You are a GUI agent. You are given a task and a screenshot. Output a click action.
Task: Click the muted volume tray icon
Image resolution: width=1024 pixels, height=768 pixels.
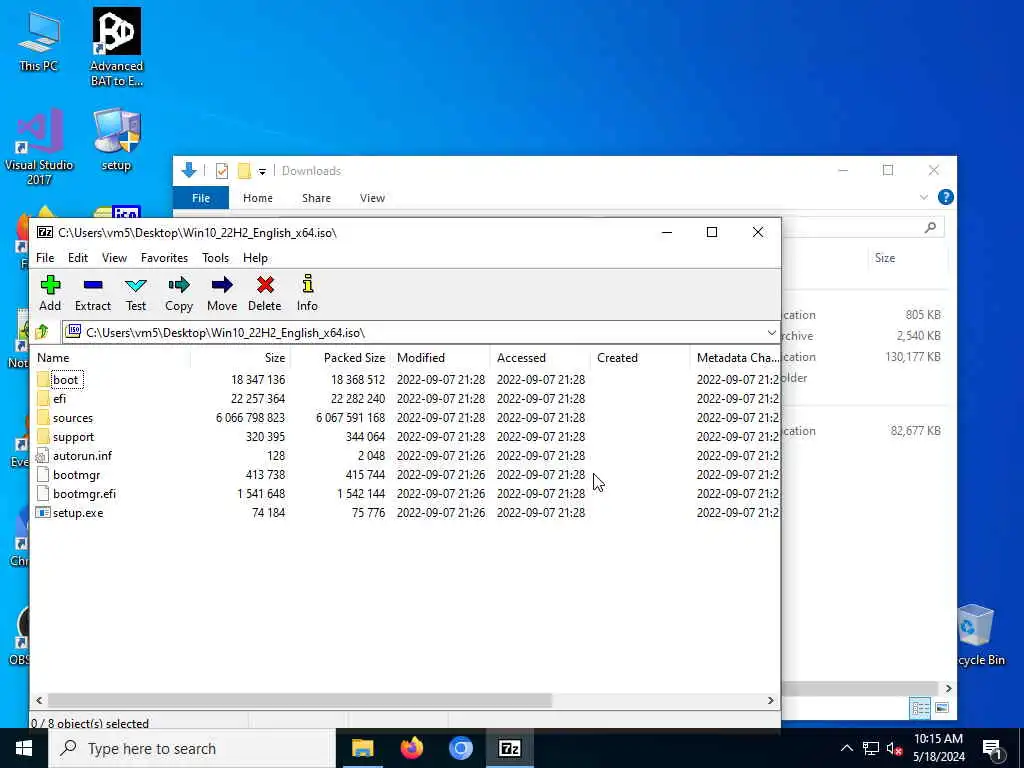point(895,748)
